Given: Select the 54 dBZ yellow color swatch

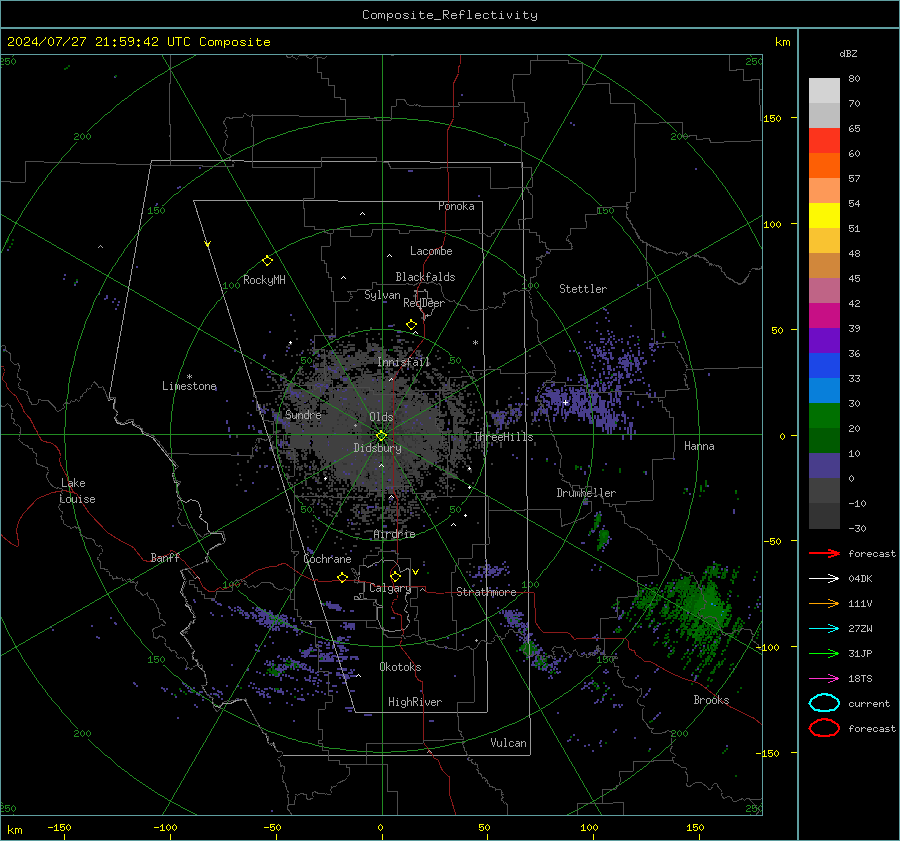Looking at the screenshot, I should pos(824,216).
